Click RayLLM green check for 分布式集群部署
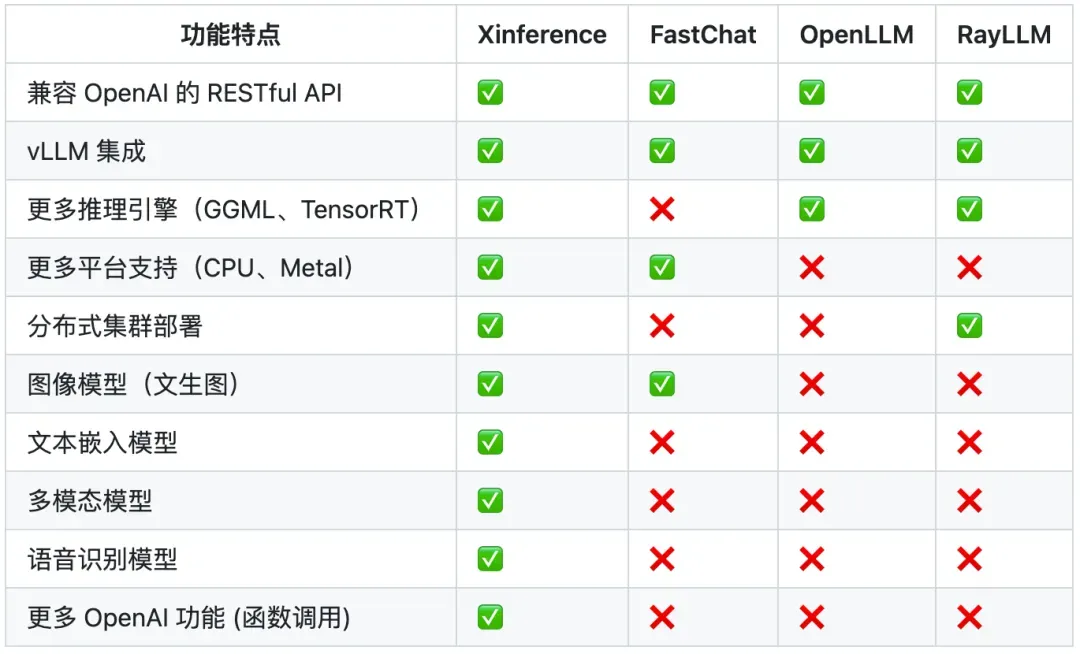The width and height of the screenshot is (1080, 654). [969, 325]
